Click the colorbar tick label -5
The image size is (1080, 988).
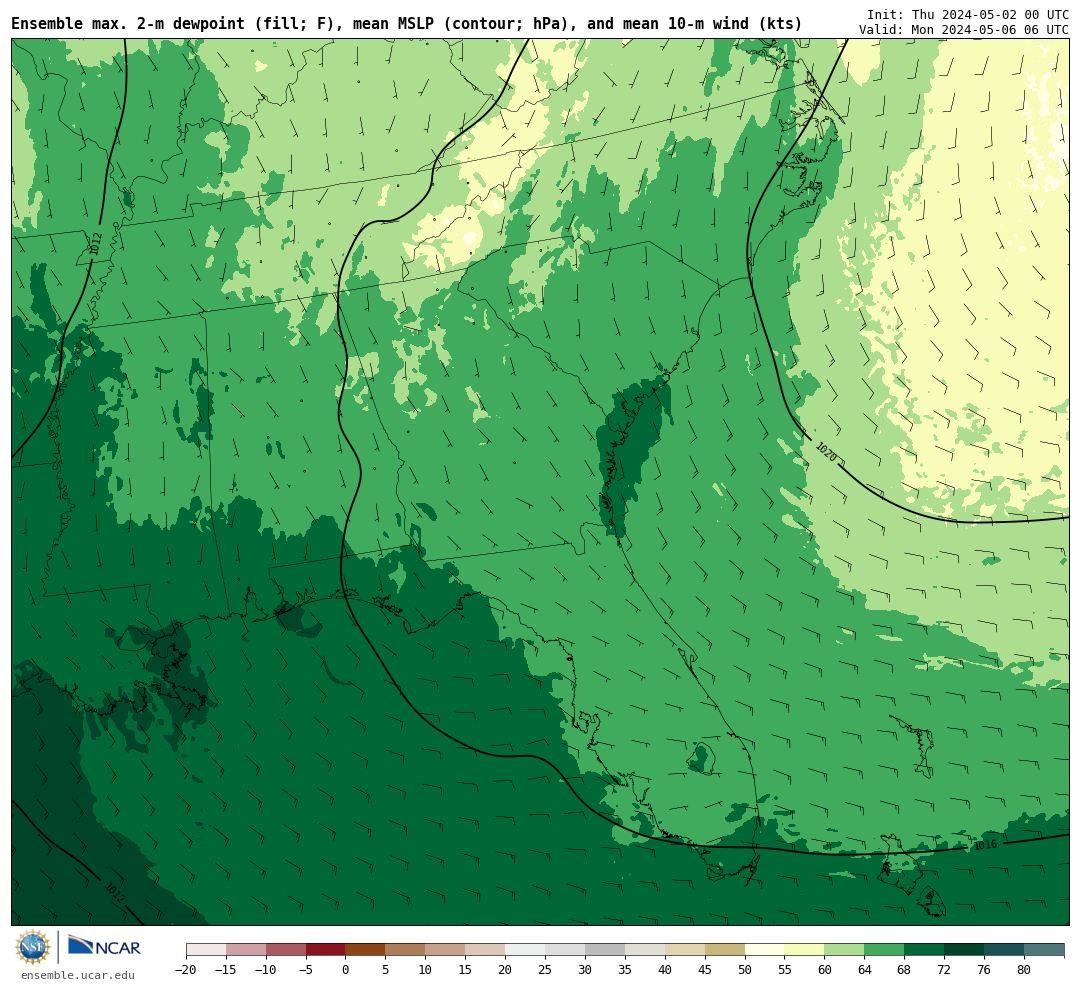[x=305, y=970]
